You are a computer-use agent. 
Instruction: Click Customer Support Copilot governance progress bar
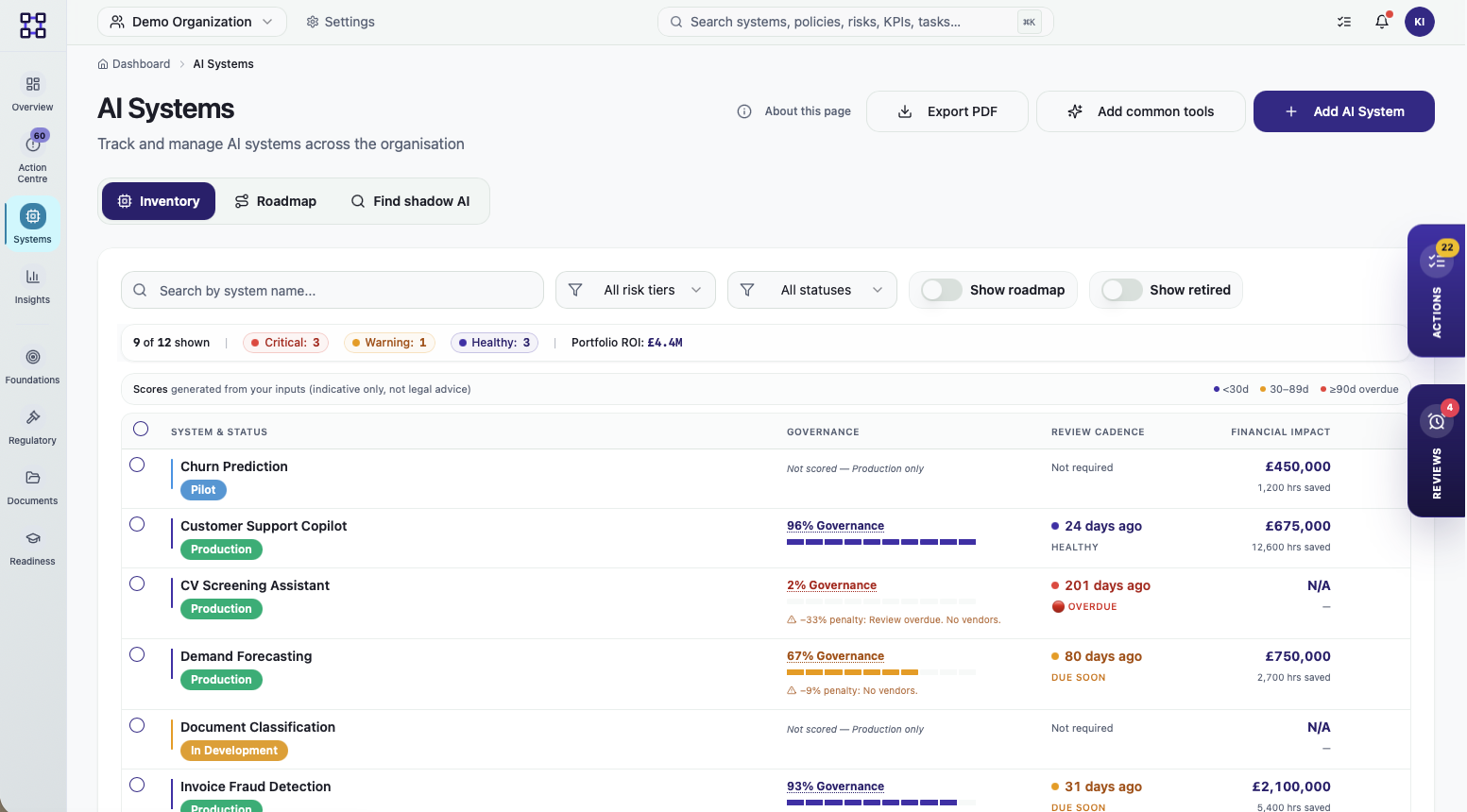[881, 542]
